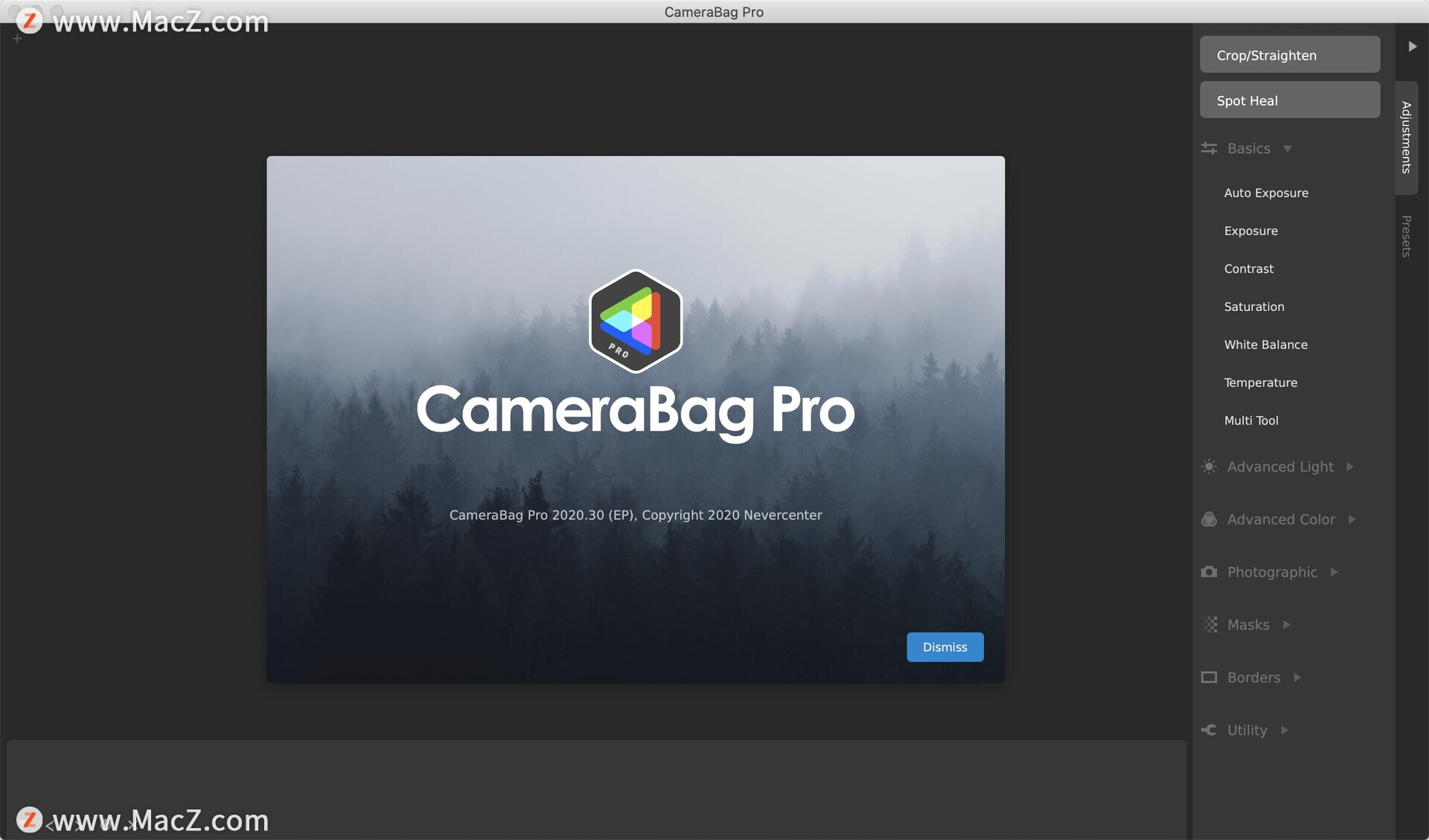Click the Photographic section label
The height and width of the screenshot is (840, 1429).
click(x=1272, y=571)
